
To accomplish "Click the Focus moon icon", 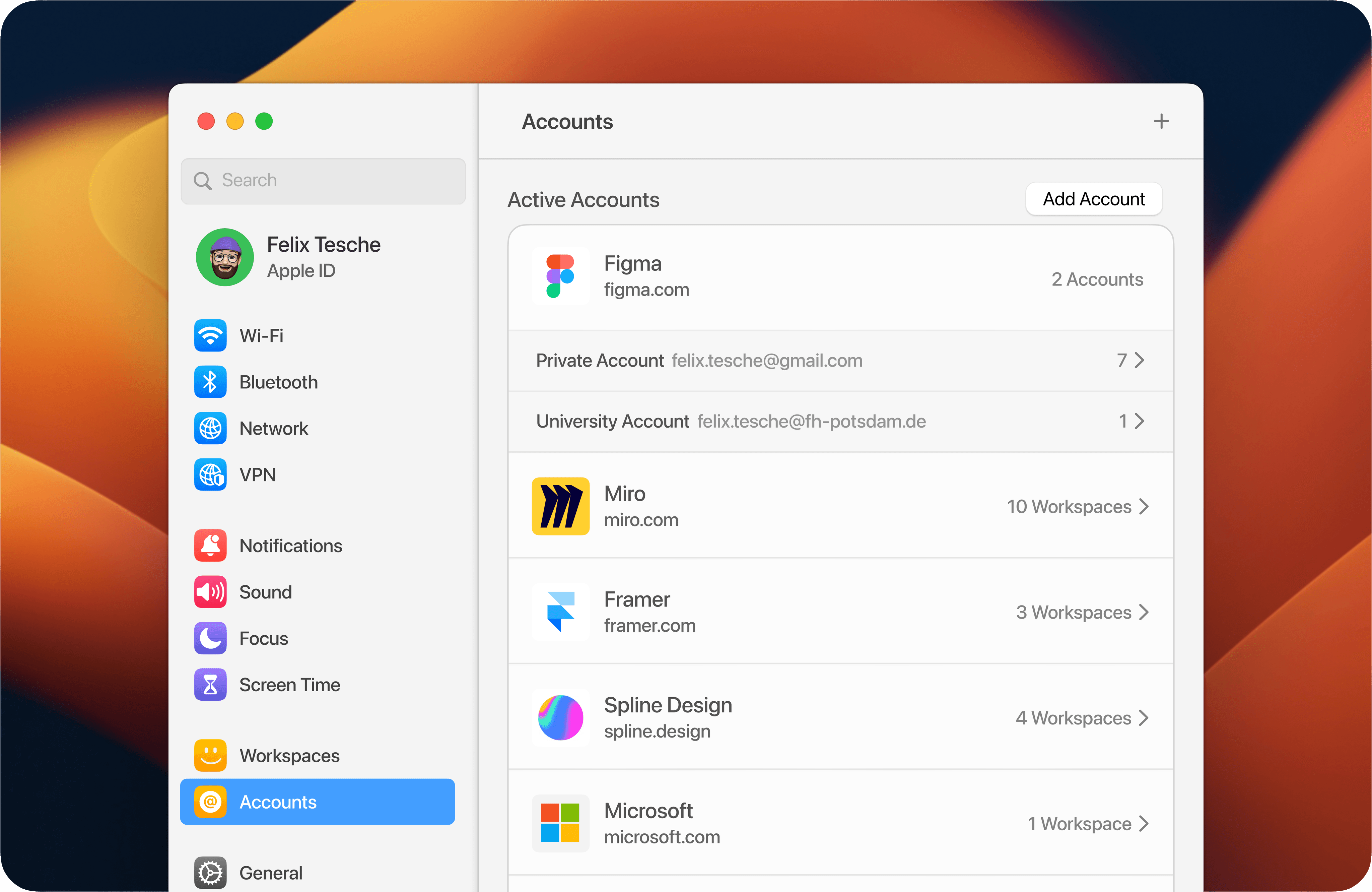I will pos(210,638).
